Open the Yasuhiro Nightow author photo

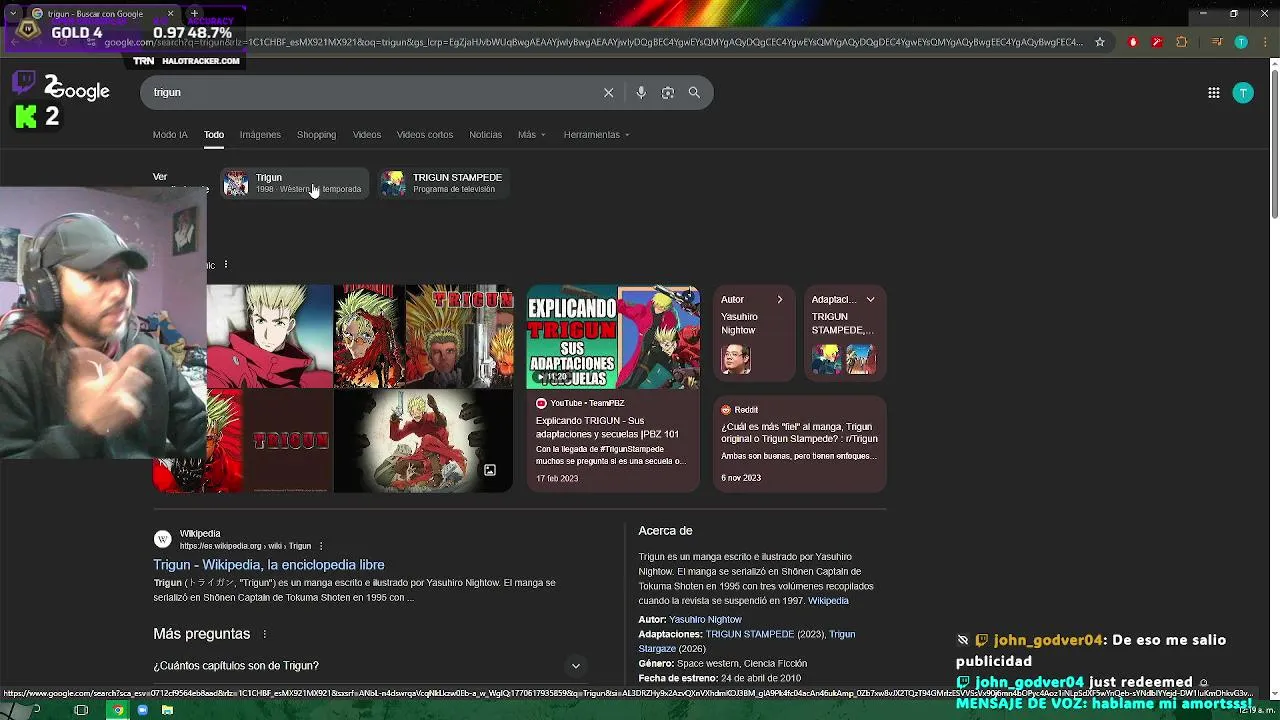(736, 359)
